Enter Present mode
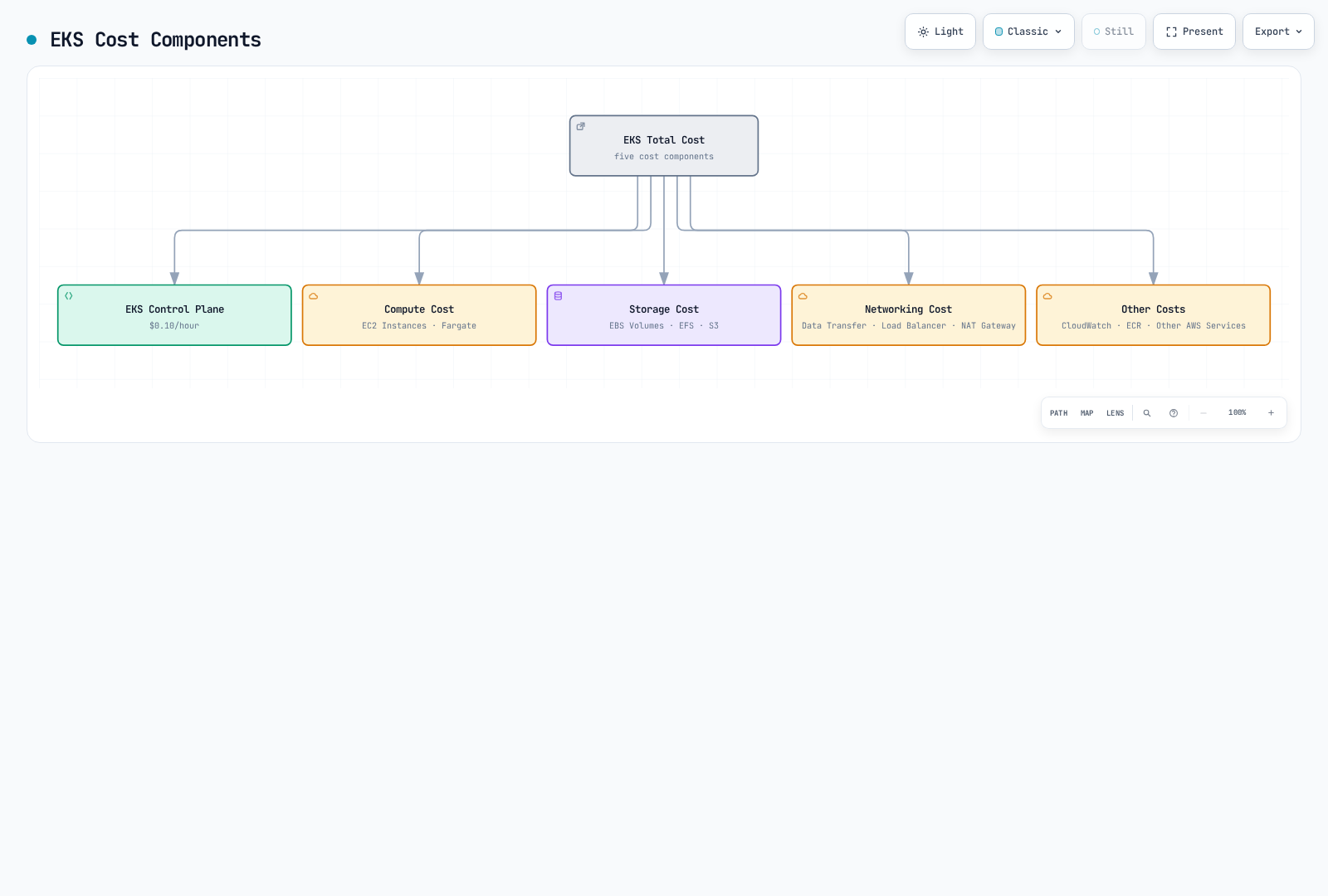The height and width of the screenshot is (896, 1328). (1194, 32)
